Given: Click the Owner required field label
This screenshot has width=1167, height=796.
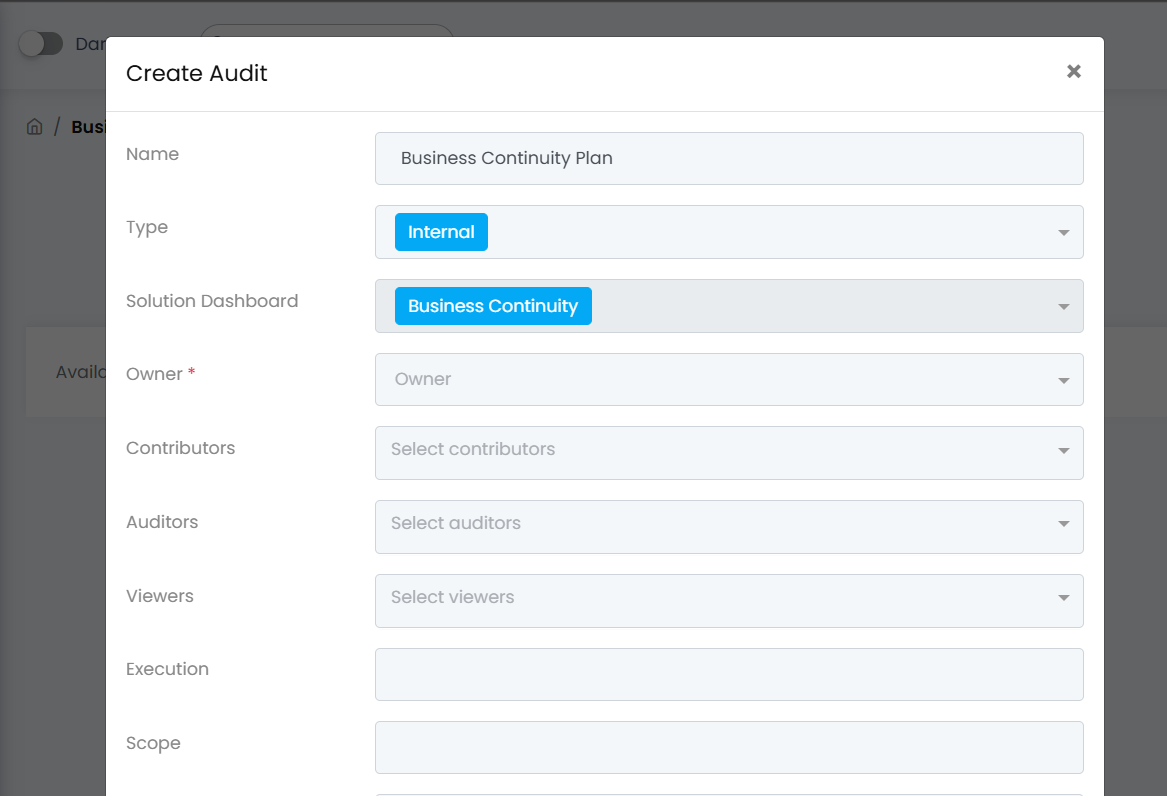Looking at the screenshot, I should point(160,373).
